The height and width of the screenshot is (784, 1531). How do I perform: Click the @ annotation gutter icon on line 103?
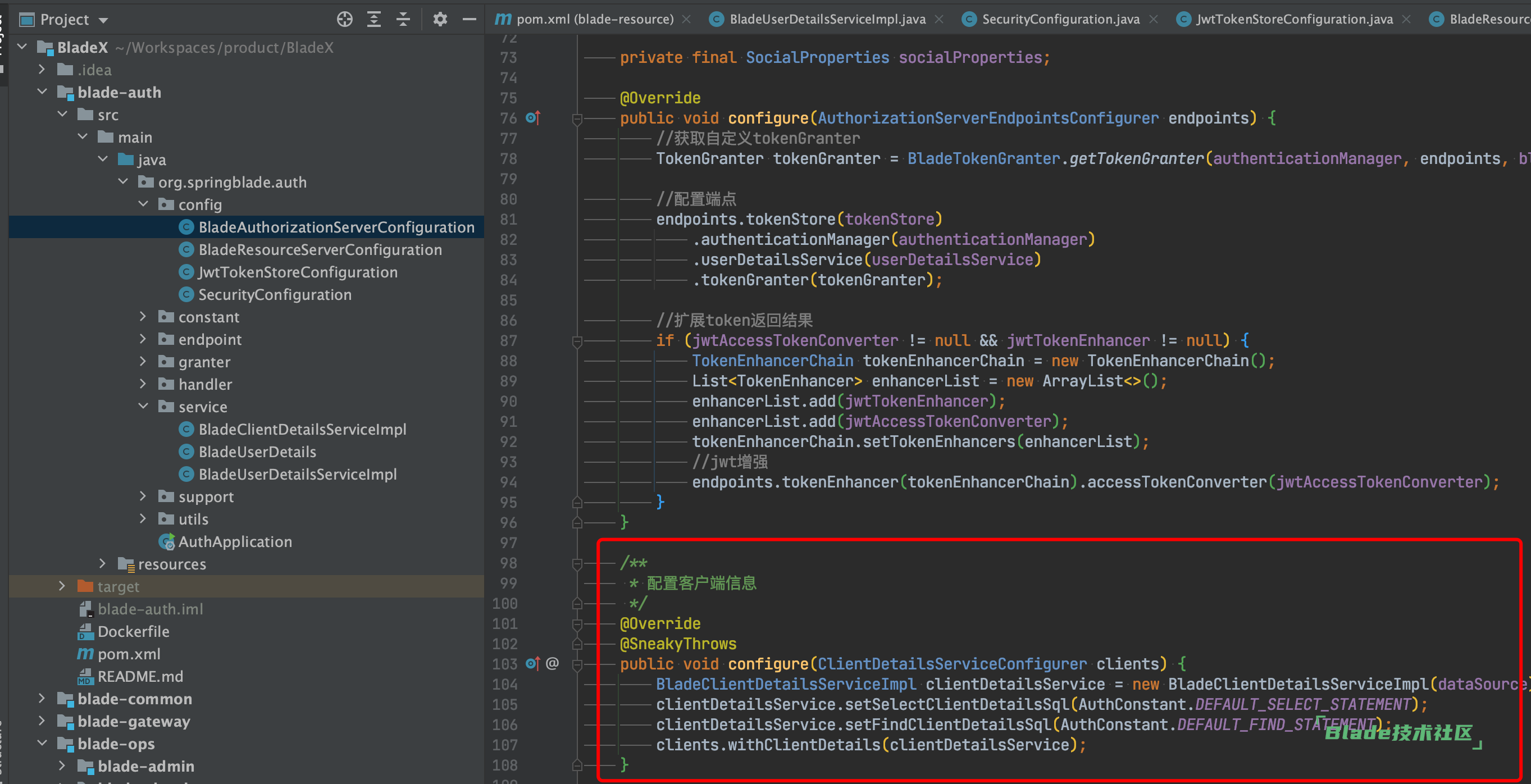[552, 663]
